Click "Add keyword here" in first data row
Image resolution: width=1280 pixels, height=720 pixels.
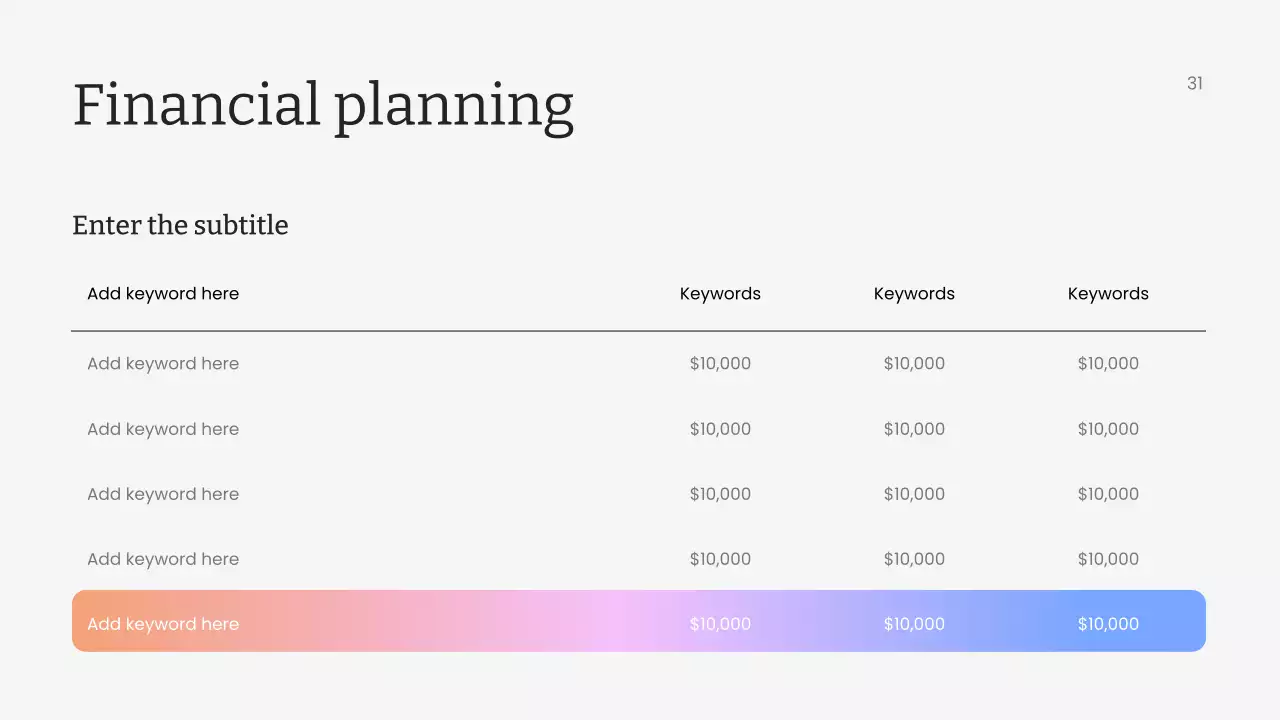(163, 364)
